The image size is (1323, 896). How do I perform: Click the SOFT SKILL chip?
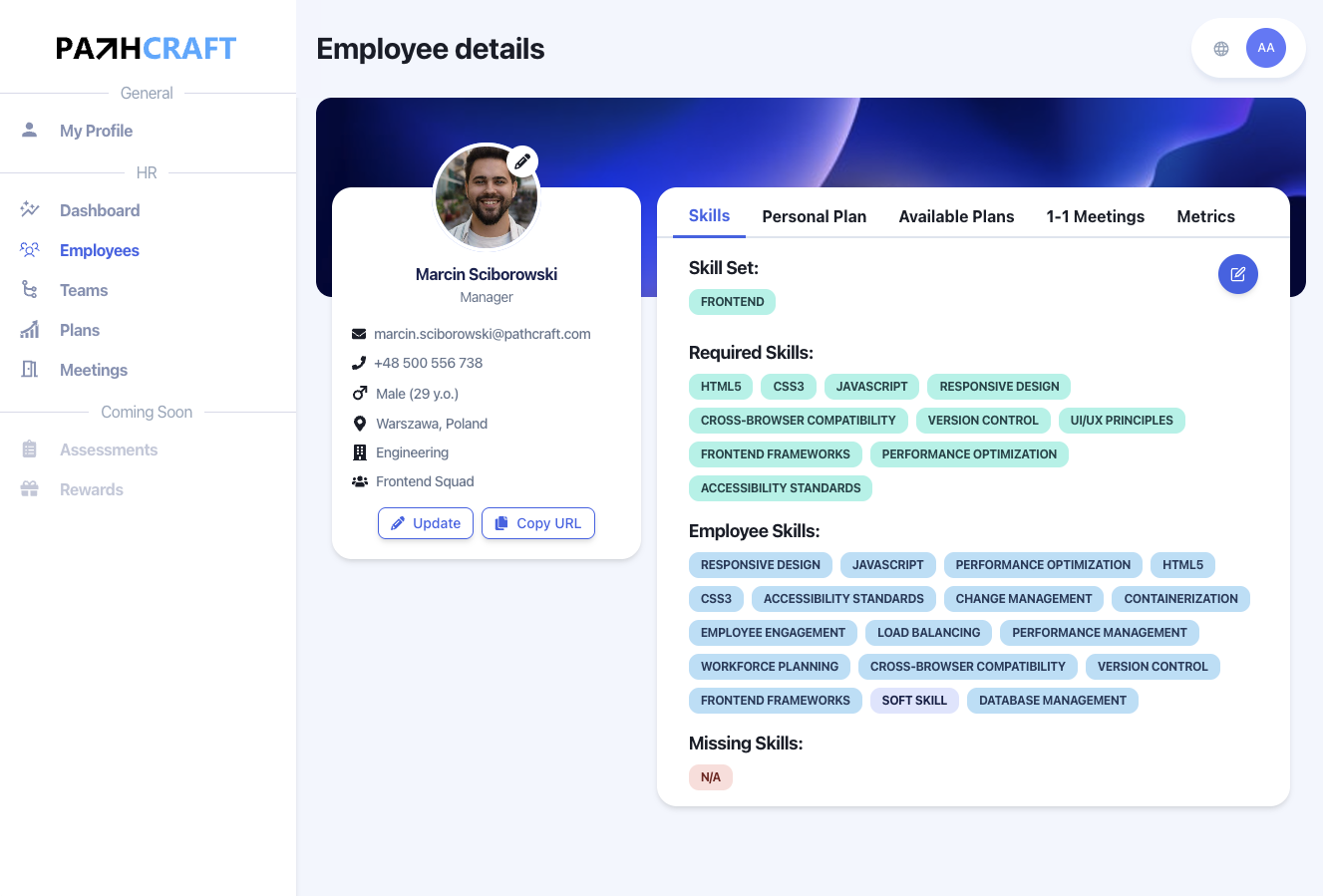click(x=914, y=701)
